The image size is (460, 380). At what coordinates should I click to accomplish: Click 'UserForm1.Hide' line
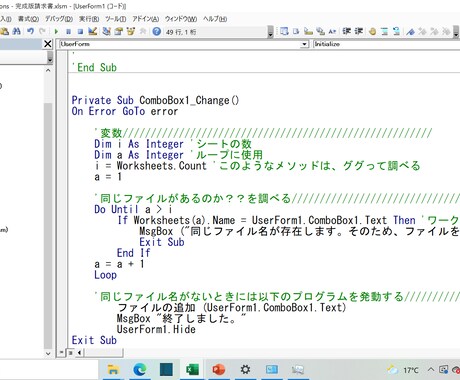pos(156,329)
